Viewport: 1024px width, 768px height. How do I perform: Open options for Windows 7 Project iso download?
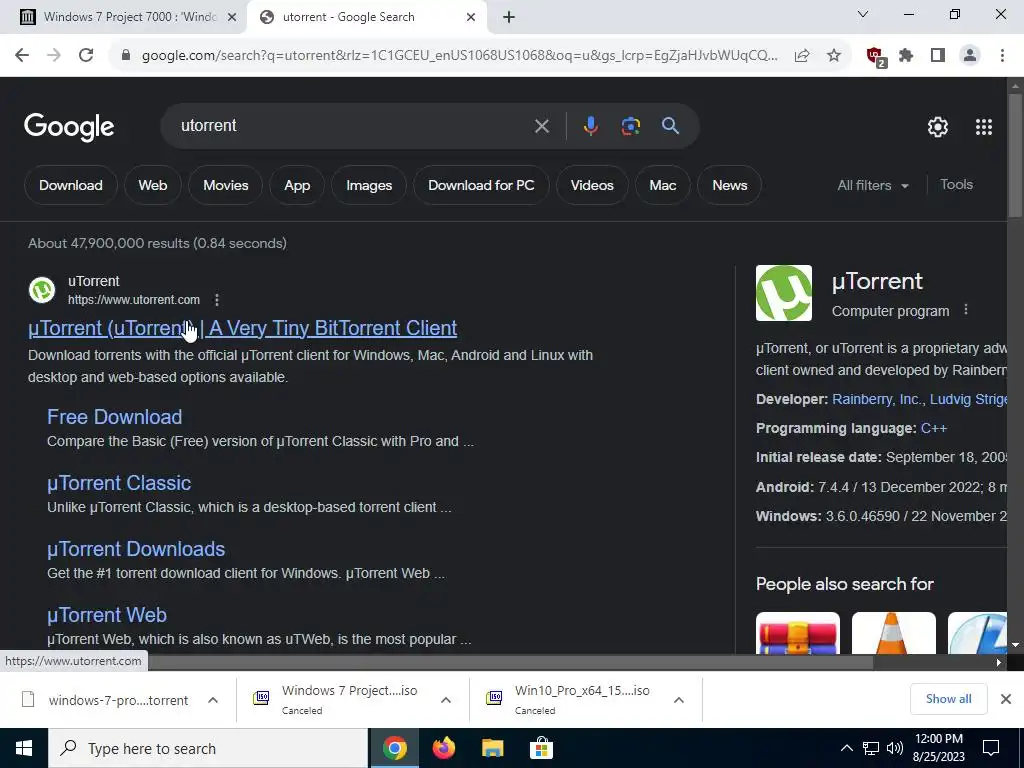click(x=446, y=700)
